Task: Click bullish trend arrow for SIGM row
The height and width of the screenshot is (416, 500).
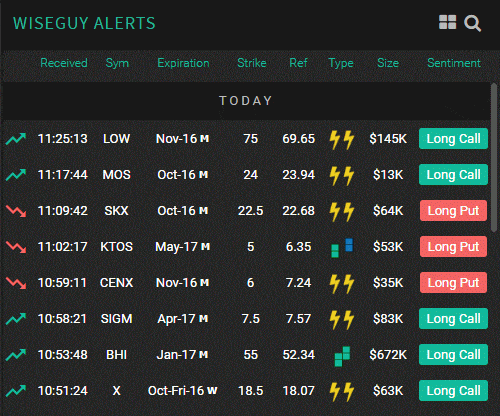Action: (x=16, y=319)
